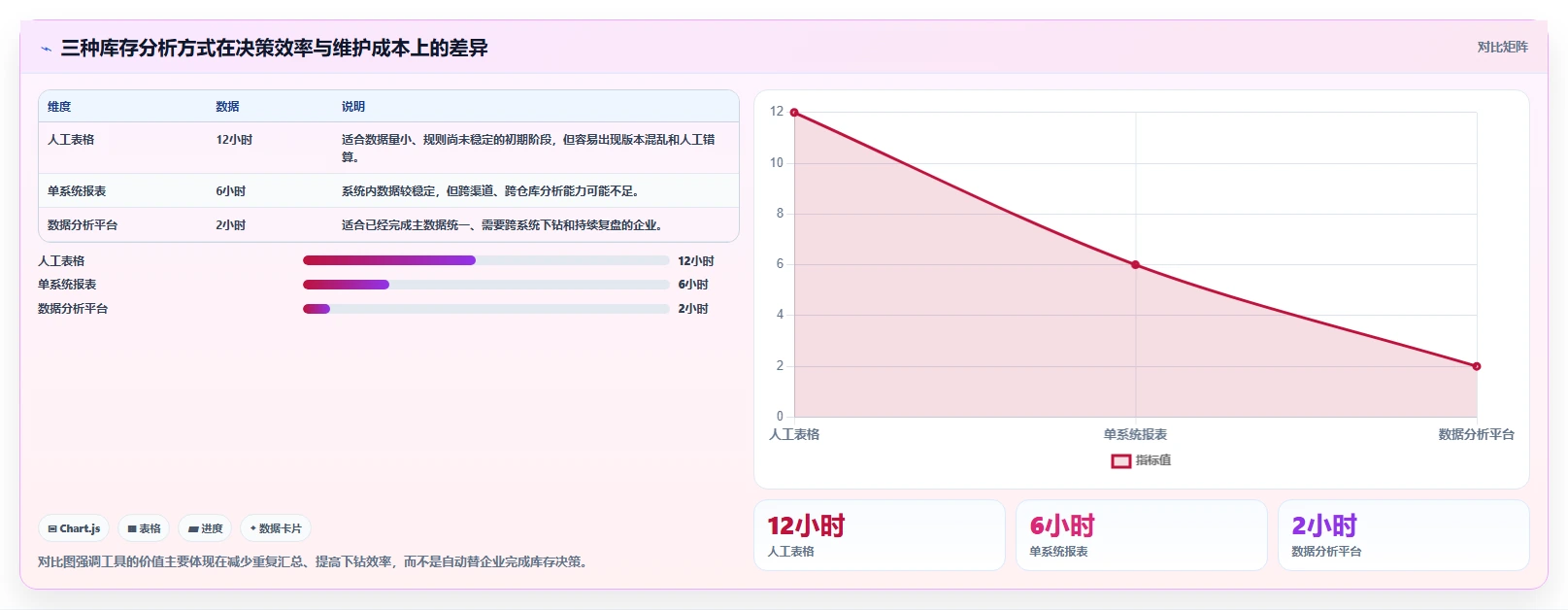Click description starting 适合数据量小
This screenshot has width=1568, height=610.
coord(528,148)
